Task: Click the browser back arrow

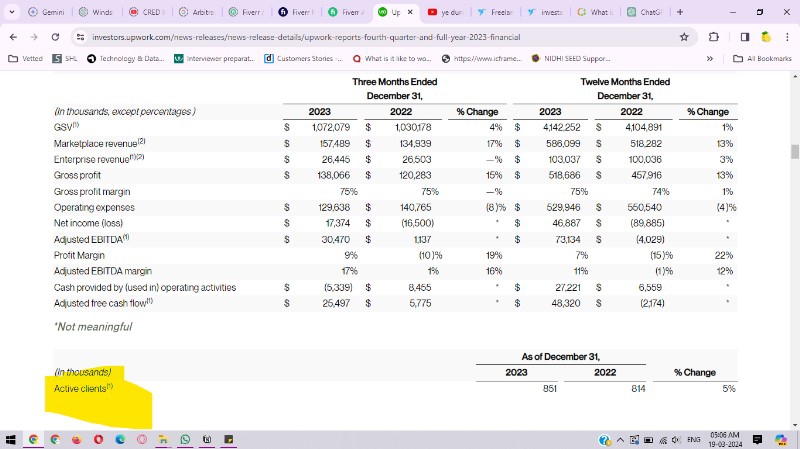Action: coord(13,37)
